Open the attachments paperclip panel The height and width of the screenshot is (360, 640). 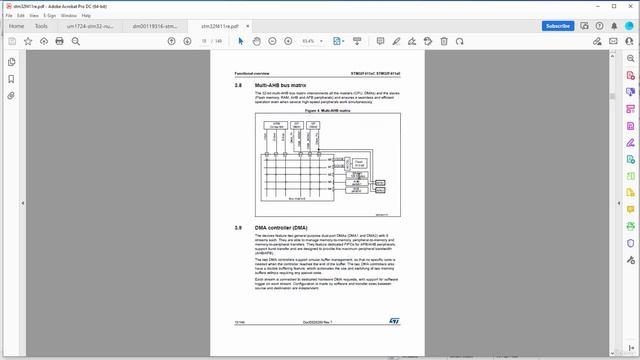(x=11, y=96)
